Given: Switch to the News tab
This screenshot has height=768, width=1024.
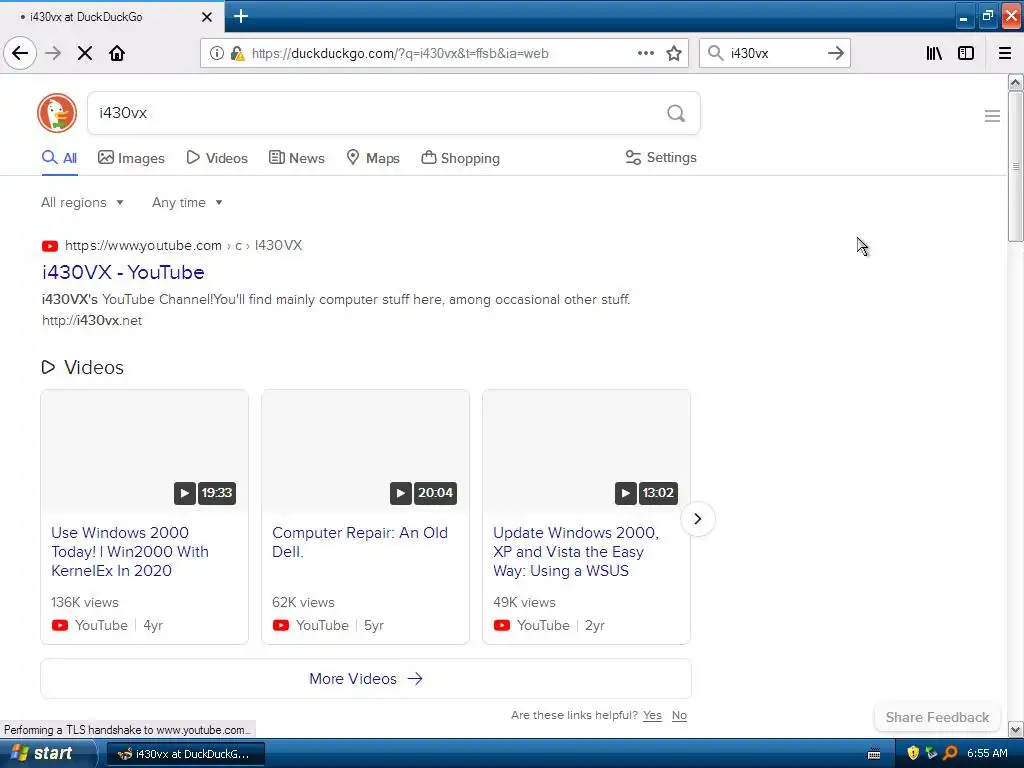Looking at the screenshot, I should [x=296, y=158].
